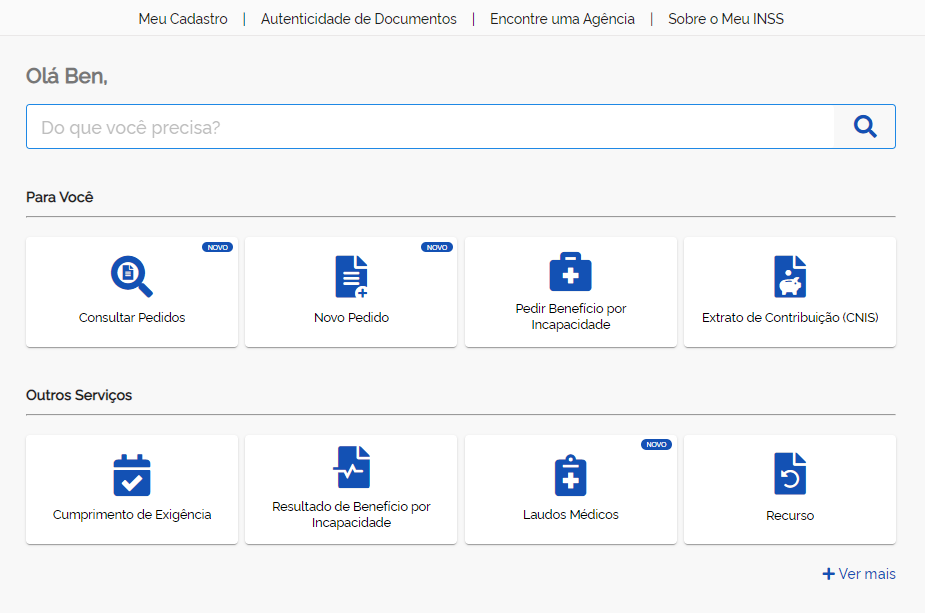Open Resultado de Benefício por Incapacidade label
The image size is (925, 613).
point(352,514)
